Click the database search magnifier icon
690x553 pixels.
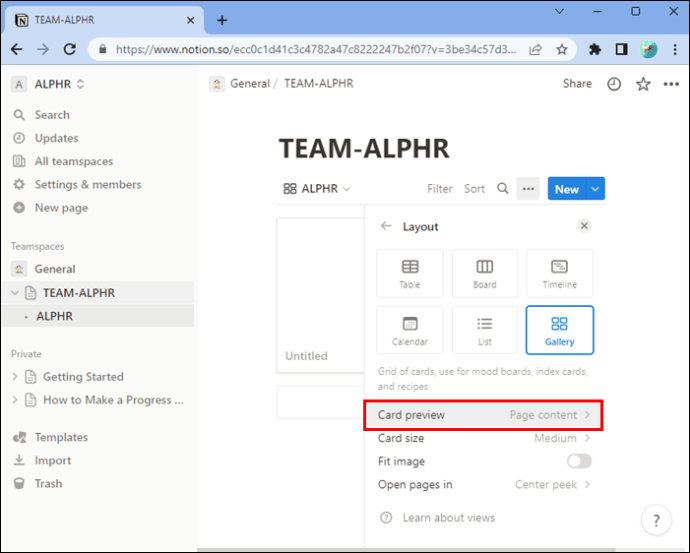(x=503, y=189)
